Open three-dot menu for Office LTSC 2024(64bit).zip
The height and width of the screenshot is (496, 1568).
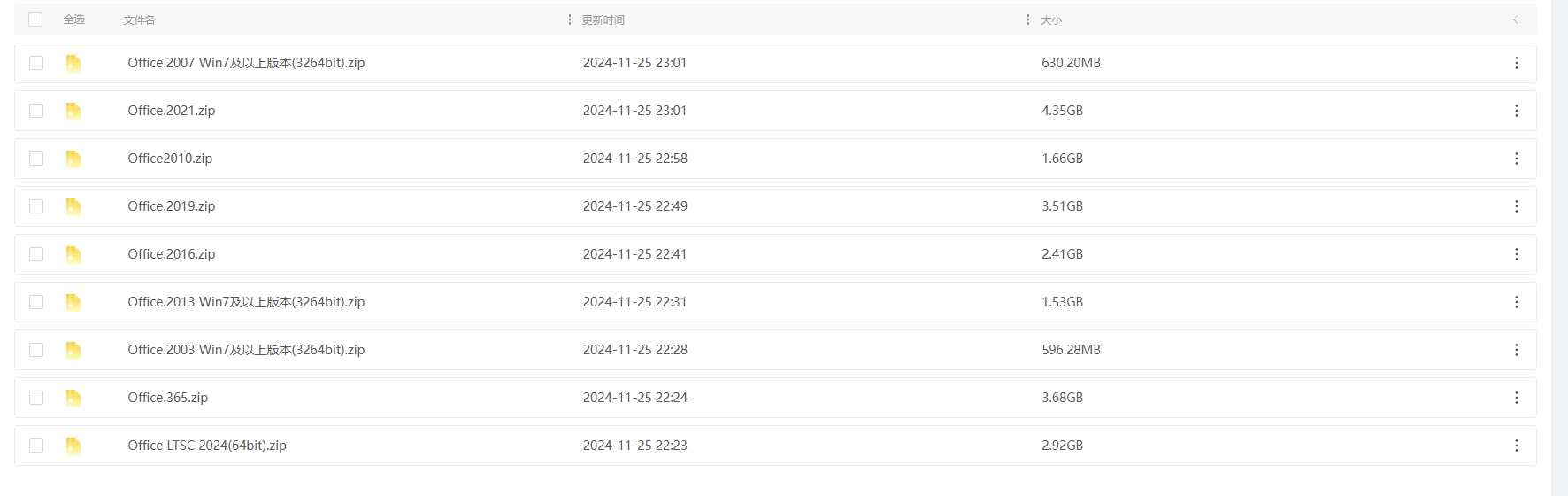coord(1516,446)
